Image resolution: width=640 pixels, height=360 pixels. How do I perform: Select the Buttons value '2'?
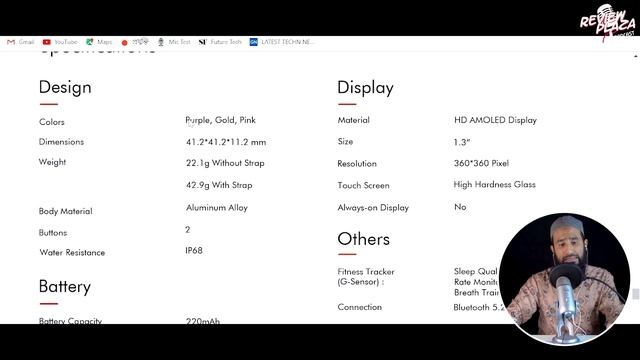187,229
